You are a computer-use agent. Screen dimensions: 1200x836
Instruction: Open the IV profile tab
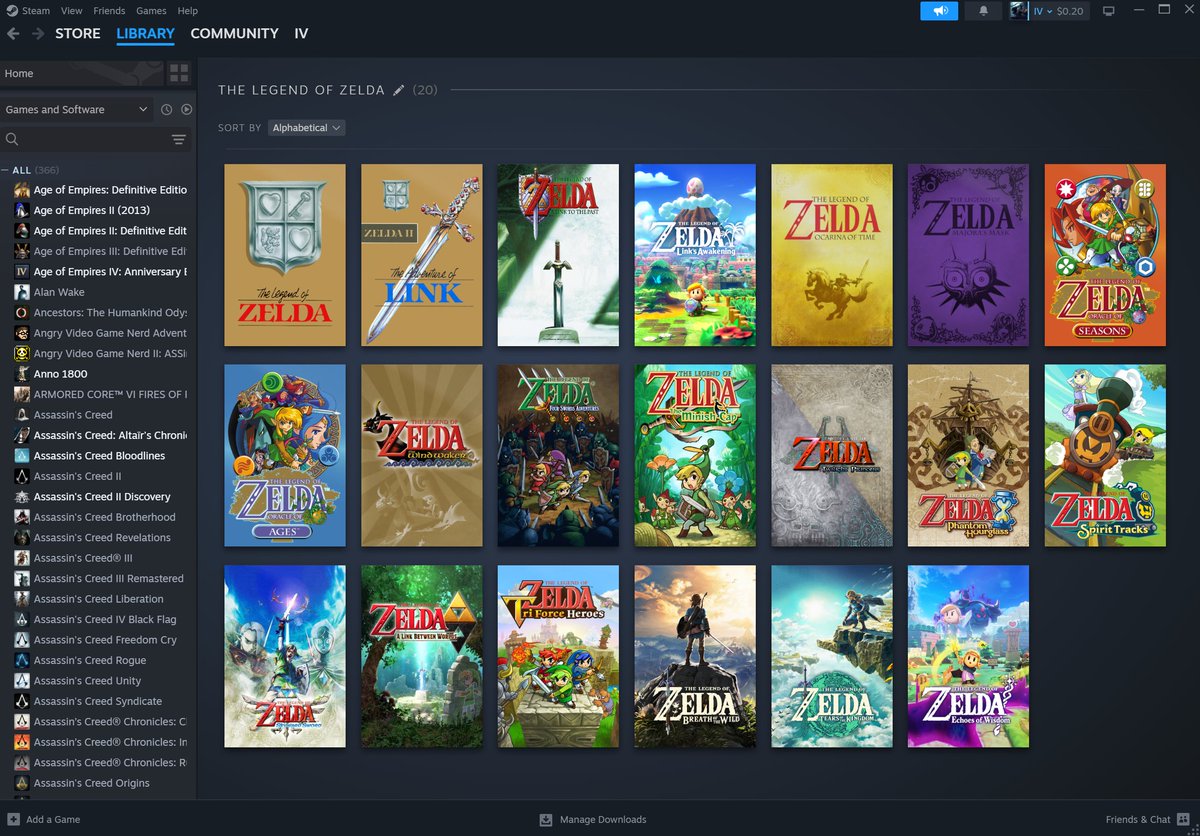click(x=301, y=33)
